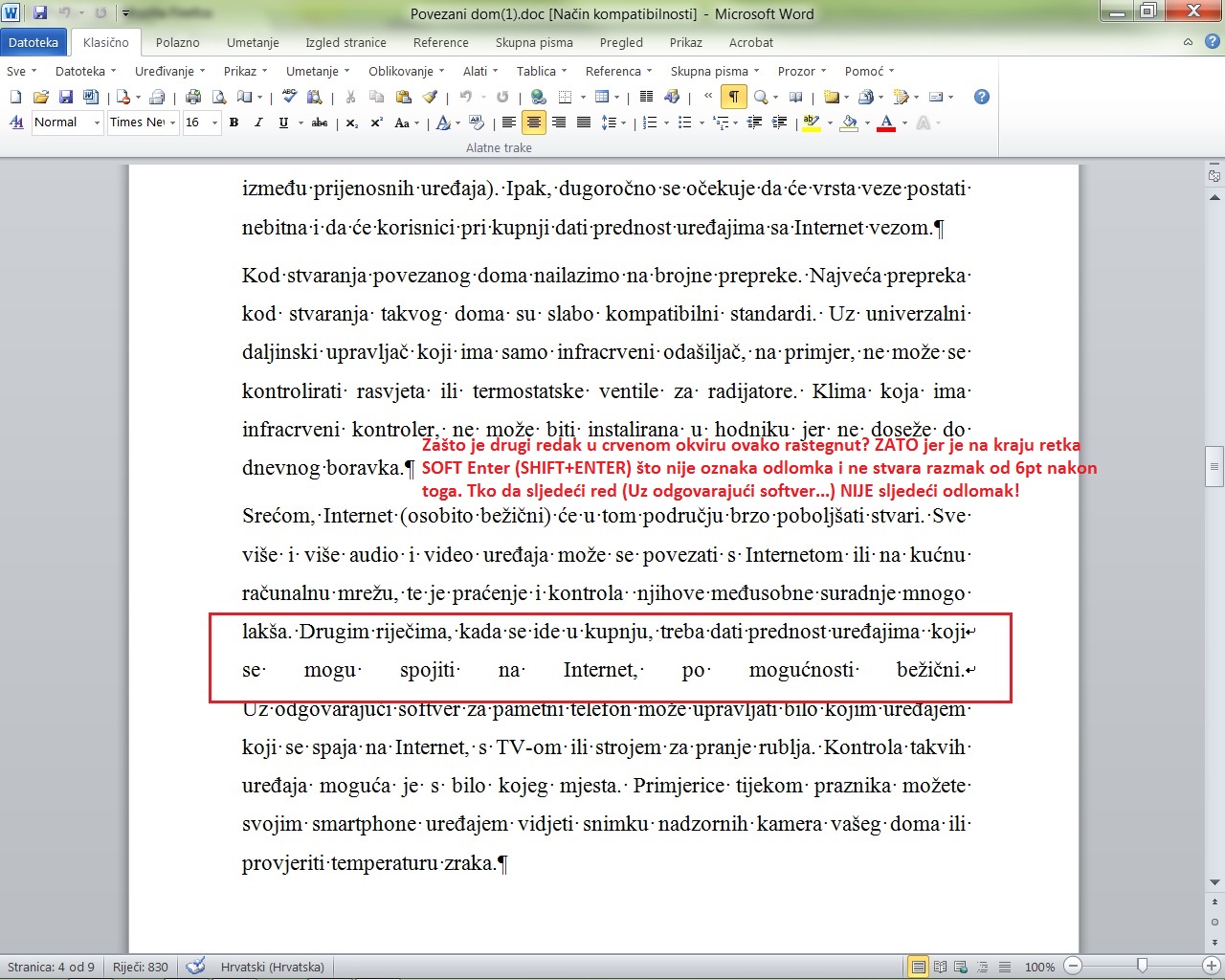Image resolution: width=1225 pixels, height=980 pixels.
Task: Apply superscript formatting
Action: [376, 122]
